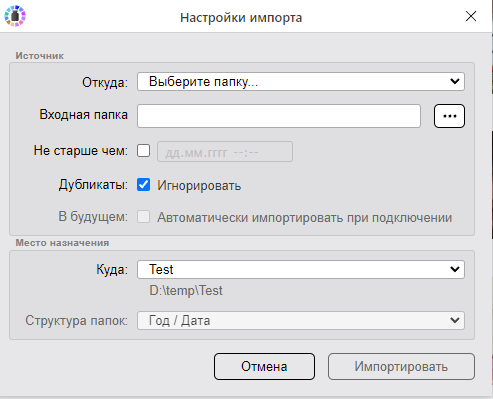Enable the Не старше чем checkbox
Screen dimensions: 493x399
[x=144, y=151]
